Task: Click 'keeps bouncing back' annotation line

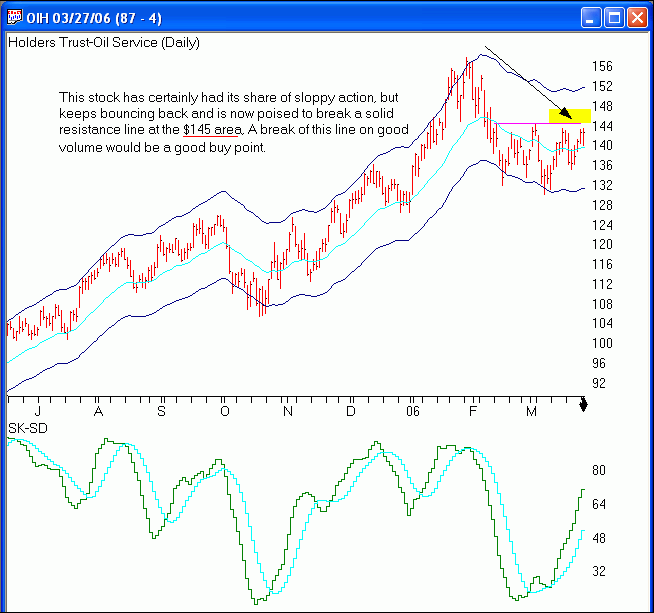Action: (226, 113)
